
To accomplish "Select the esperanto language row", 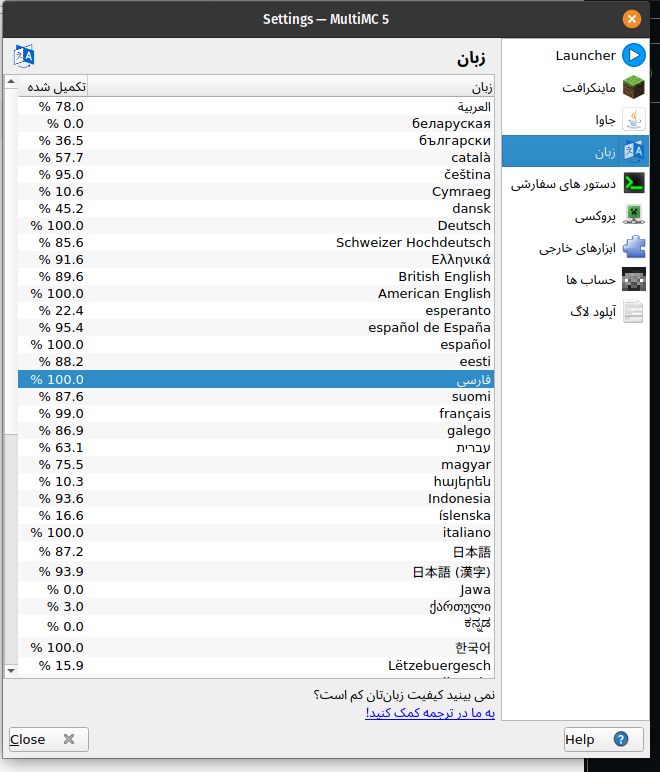I will point(256,310).
